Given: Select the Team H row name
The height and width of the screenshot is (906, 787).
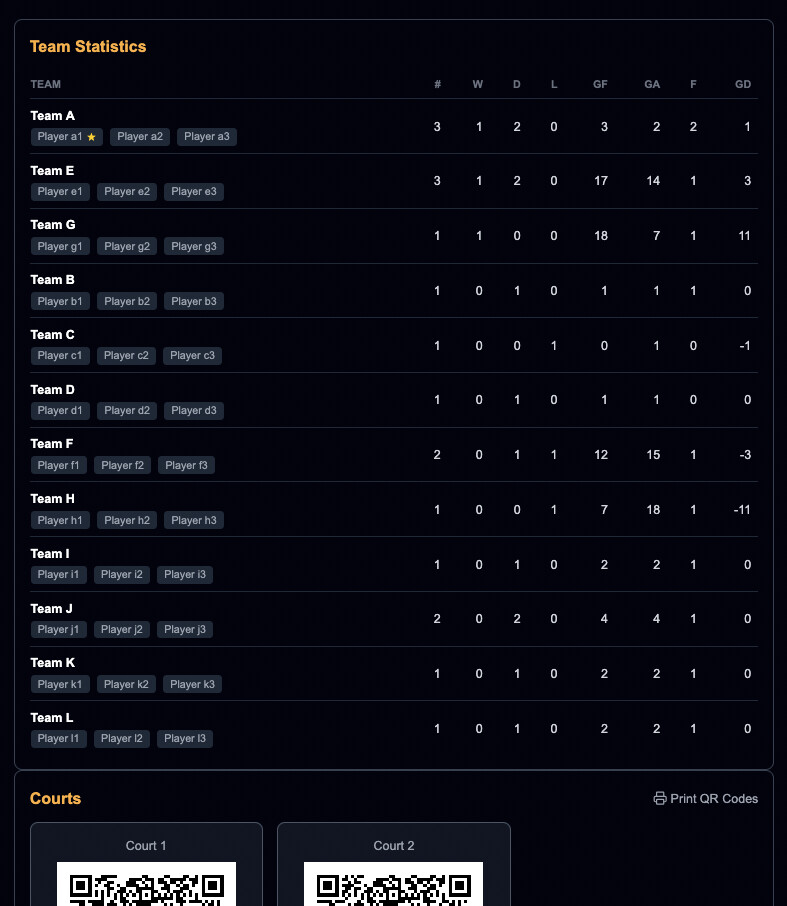Looking at the screenshot, I should click(x=53, y=499).
